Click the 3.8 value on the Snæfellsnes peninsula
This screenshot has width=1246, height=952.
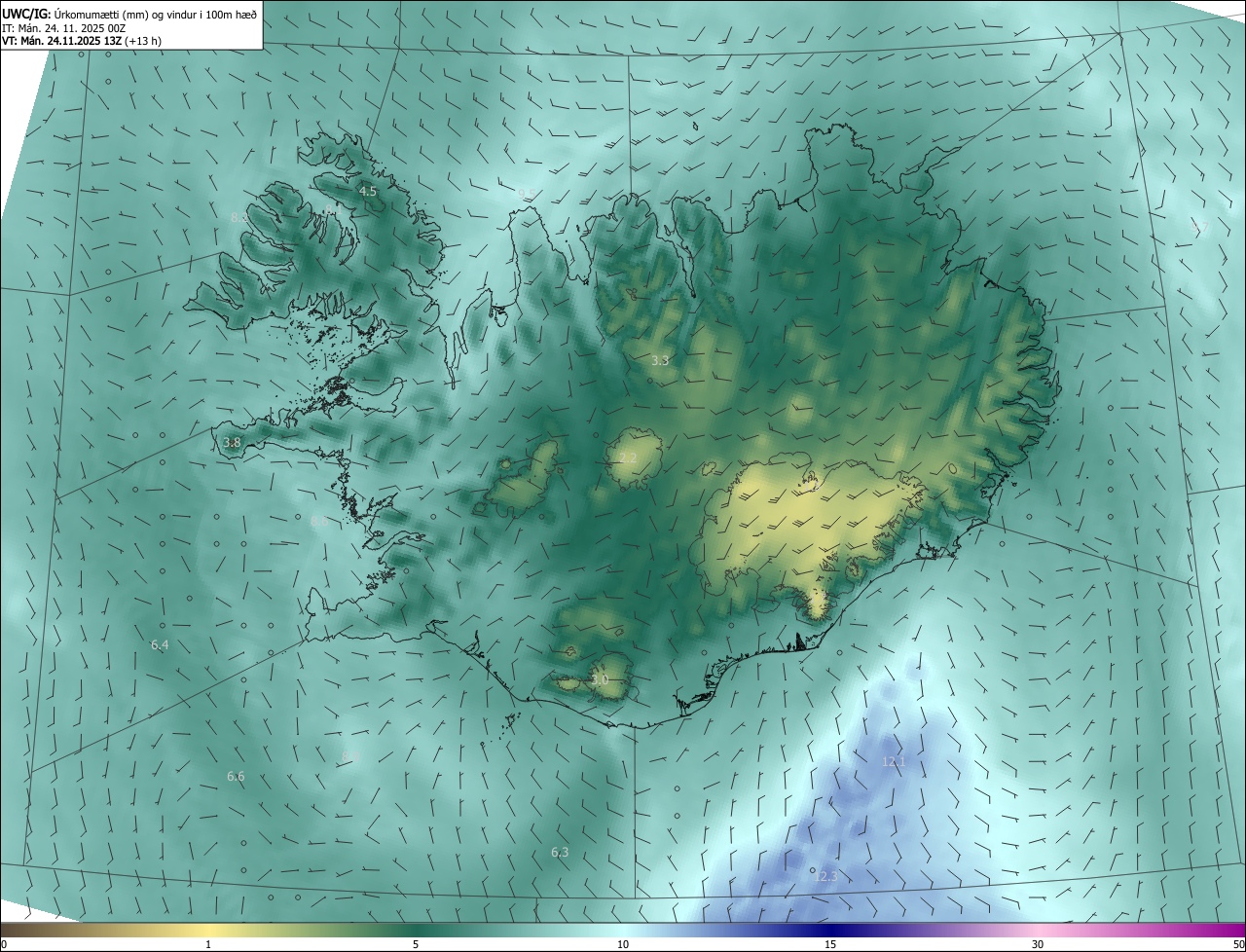coord(232,443)
